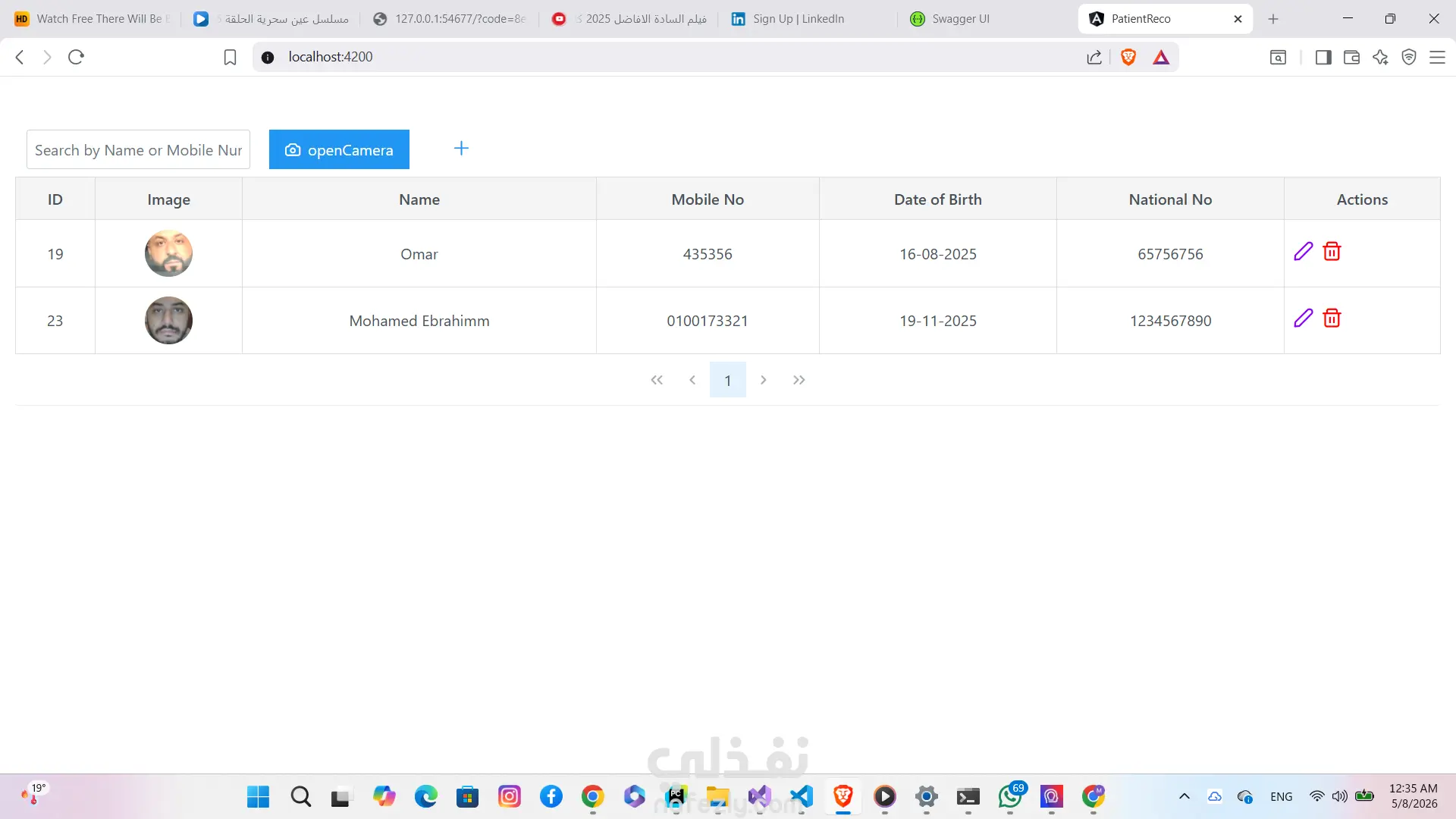1456x819 pixels.
Task: Switch to the 127.0.0.1:54677 tab
Action: 450,19
